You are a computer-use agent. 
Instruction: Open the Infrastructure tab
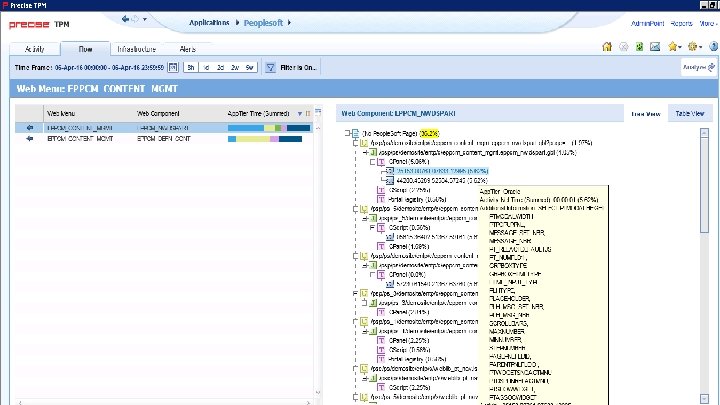coord(136,49)
